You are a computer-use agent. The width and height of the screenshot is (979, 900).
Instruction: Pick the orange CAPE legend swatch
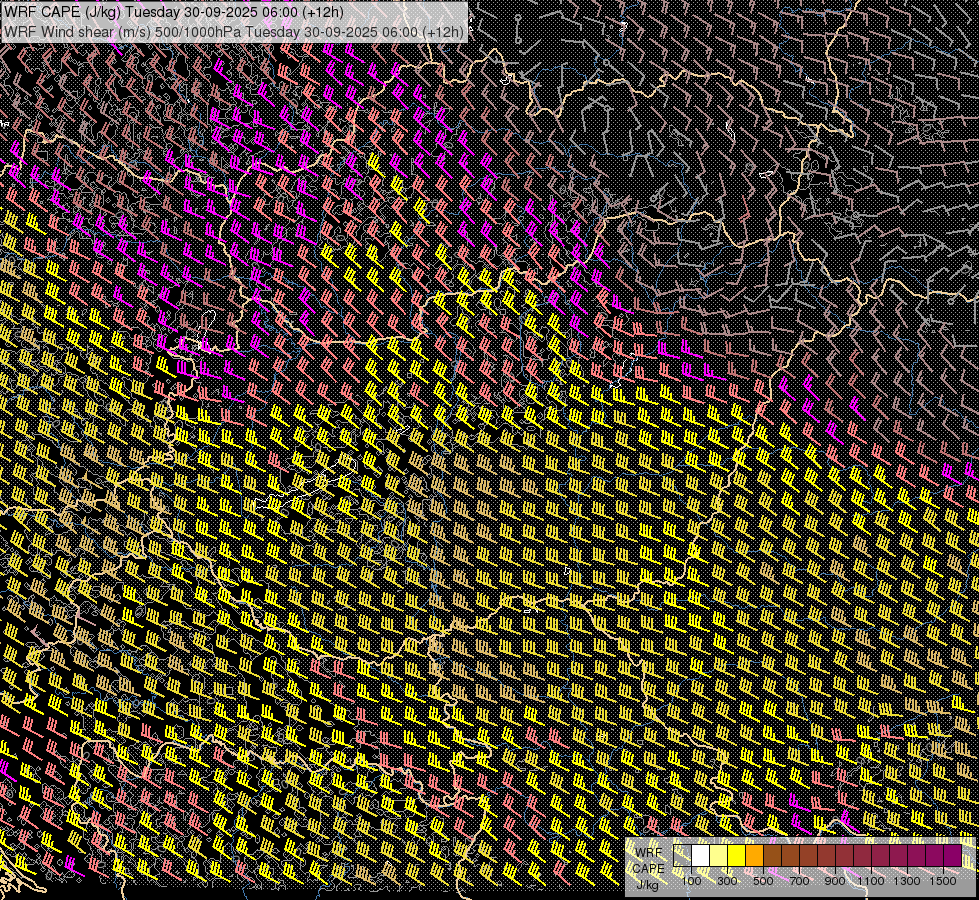coord(755,856)
